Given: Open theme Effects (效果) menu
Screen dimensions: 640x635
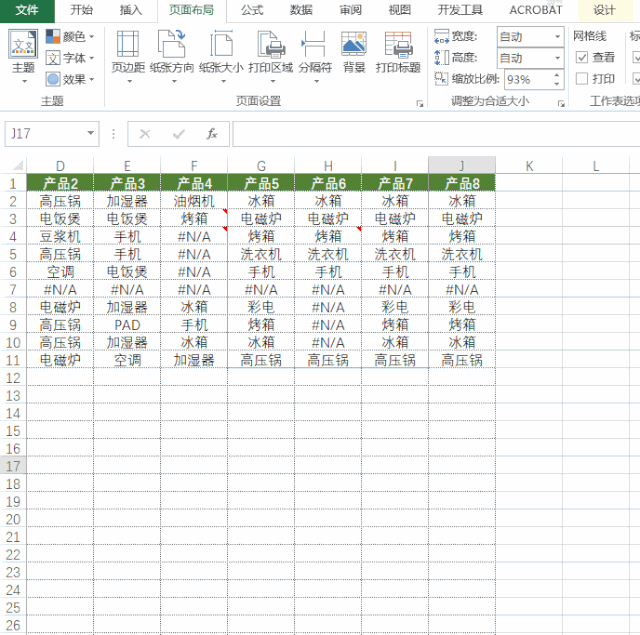Looking at the screenshot, I should point(69,79).
